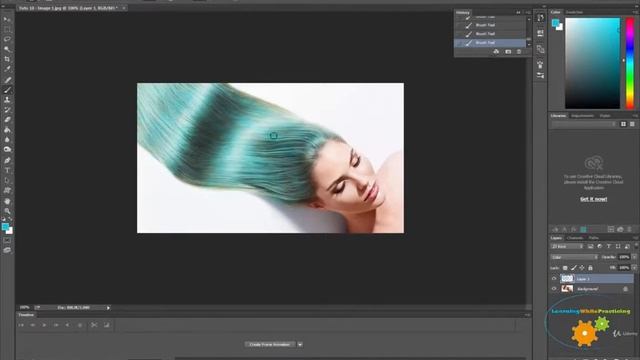Toggle lock image pixels
Viewport: 640px width, 360px height.
tap(573, 268)
